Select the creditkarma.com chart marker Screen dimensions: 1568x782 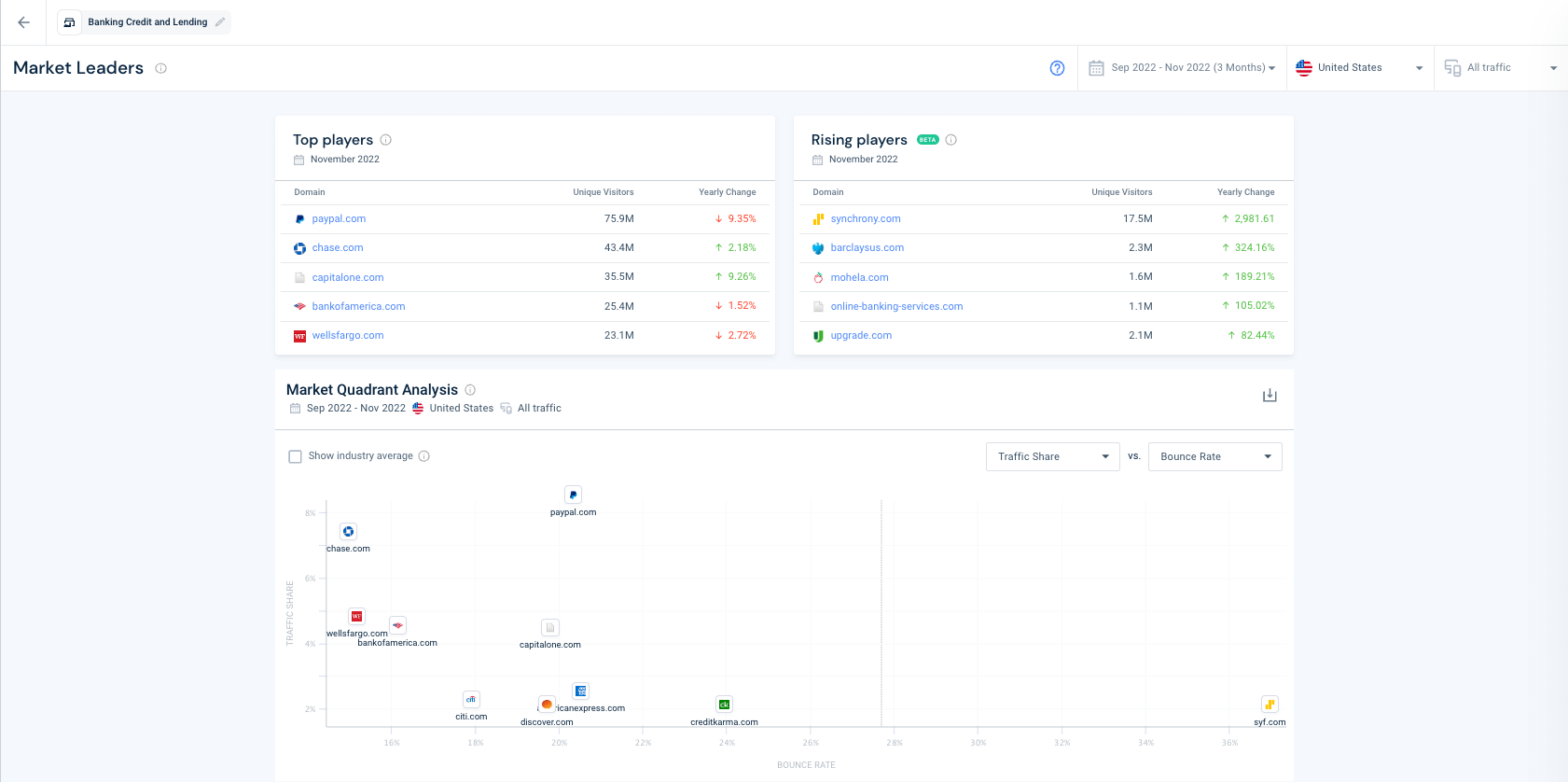(x=724, y=705)
